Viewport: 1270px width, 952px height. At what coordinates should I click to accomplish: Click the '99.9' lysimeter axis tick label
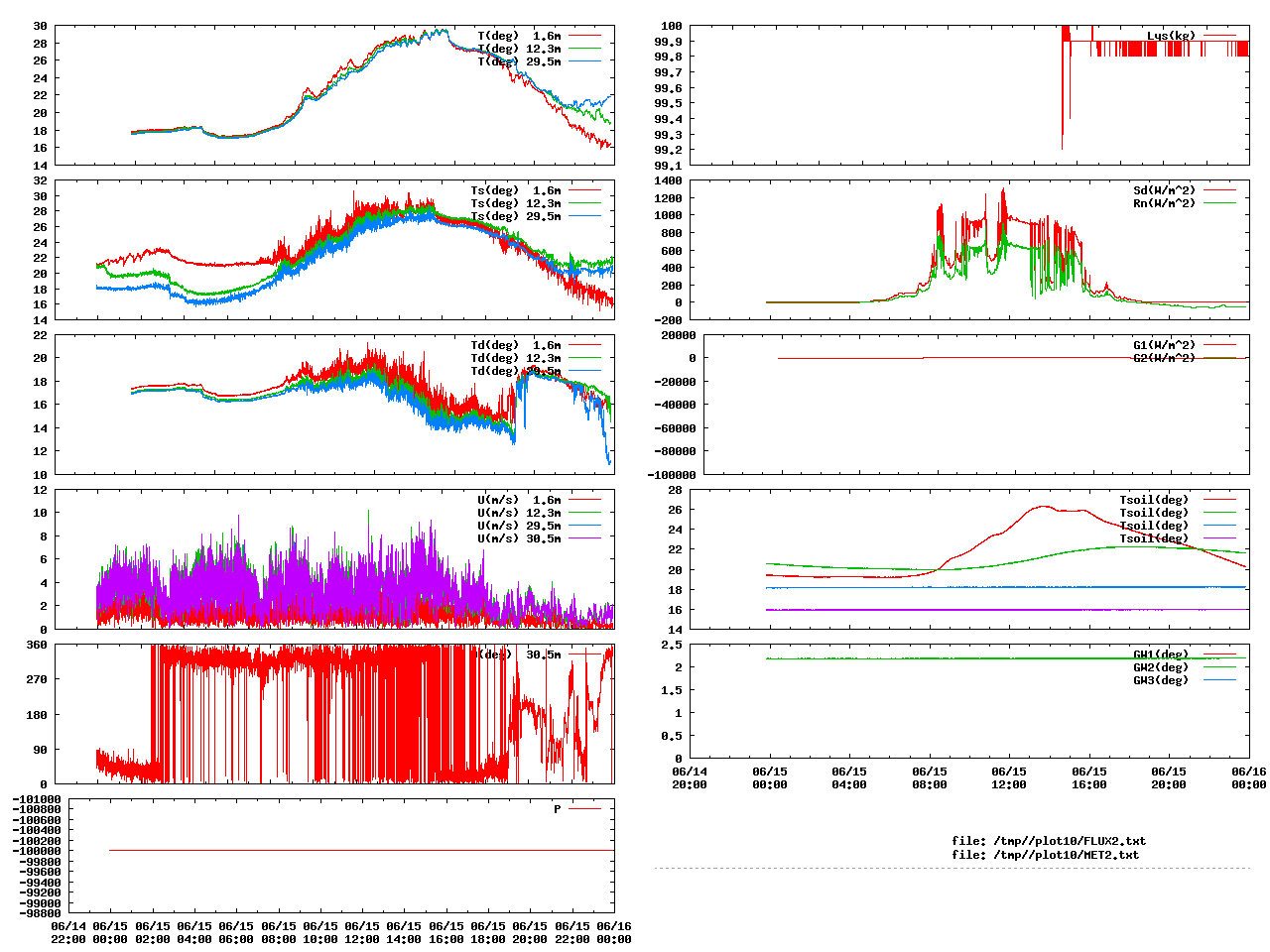pyautogui.click(x=668, y=42)
